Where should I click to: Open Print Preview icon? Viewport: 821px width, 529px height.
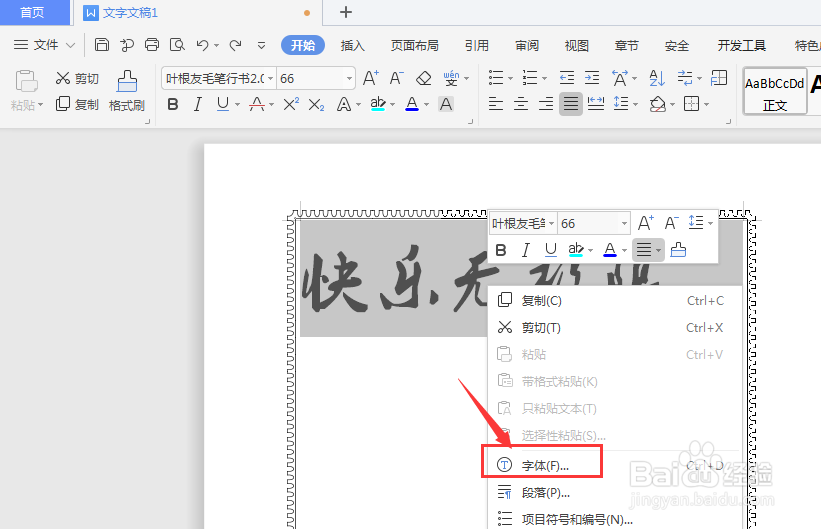click(177, 45)
